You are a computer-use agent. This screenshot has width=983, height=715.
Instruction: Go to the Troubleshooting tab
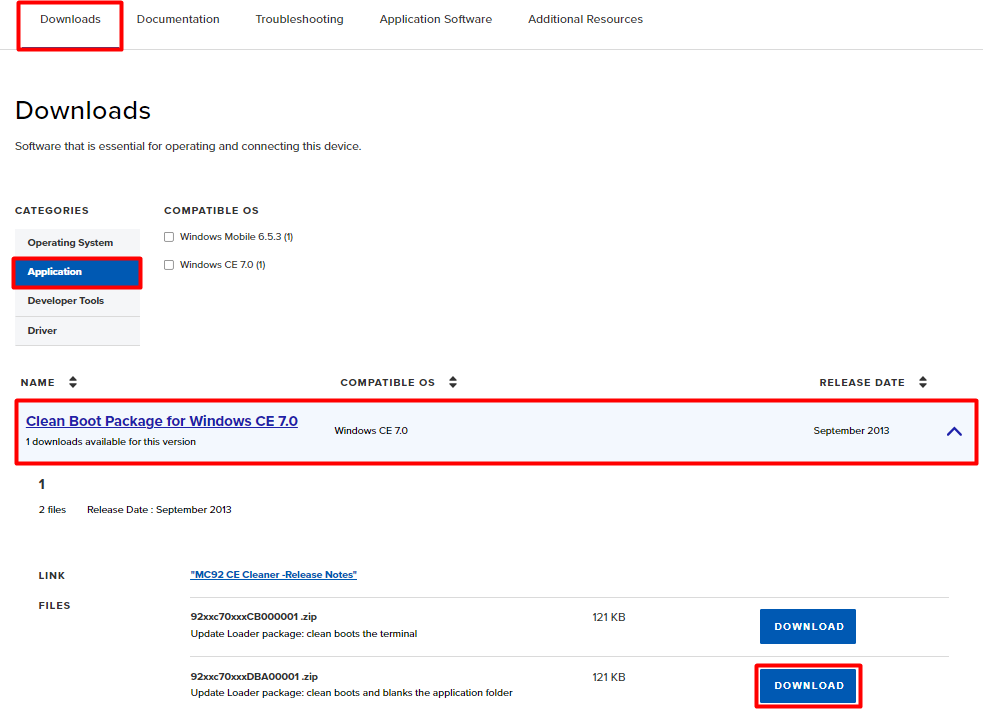(299, 20)
